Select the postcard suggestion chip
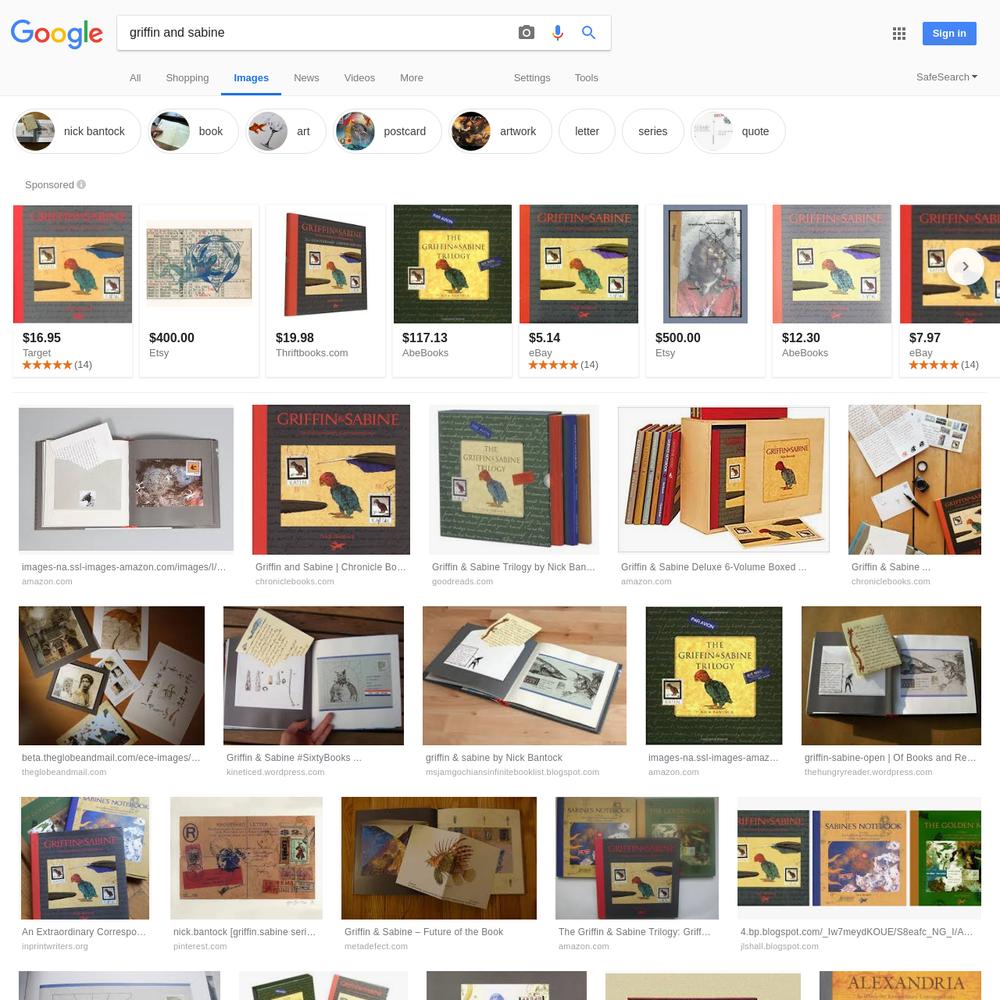The width and height of the screenshot is (1000, 1000). point(388,131)
